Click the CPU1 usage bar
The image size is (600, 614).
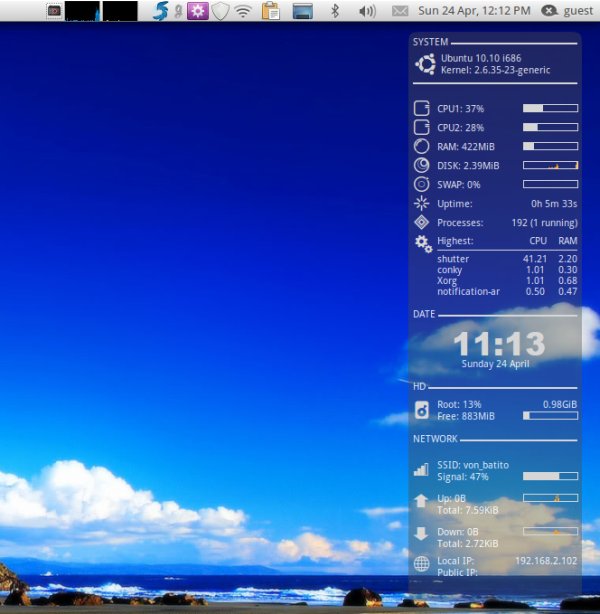(x=550, y=108)
